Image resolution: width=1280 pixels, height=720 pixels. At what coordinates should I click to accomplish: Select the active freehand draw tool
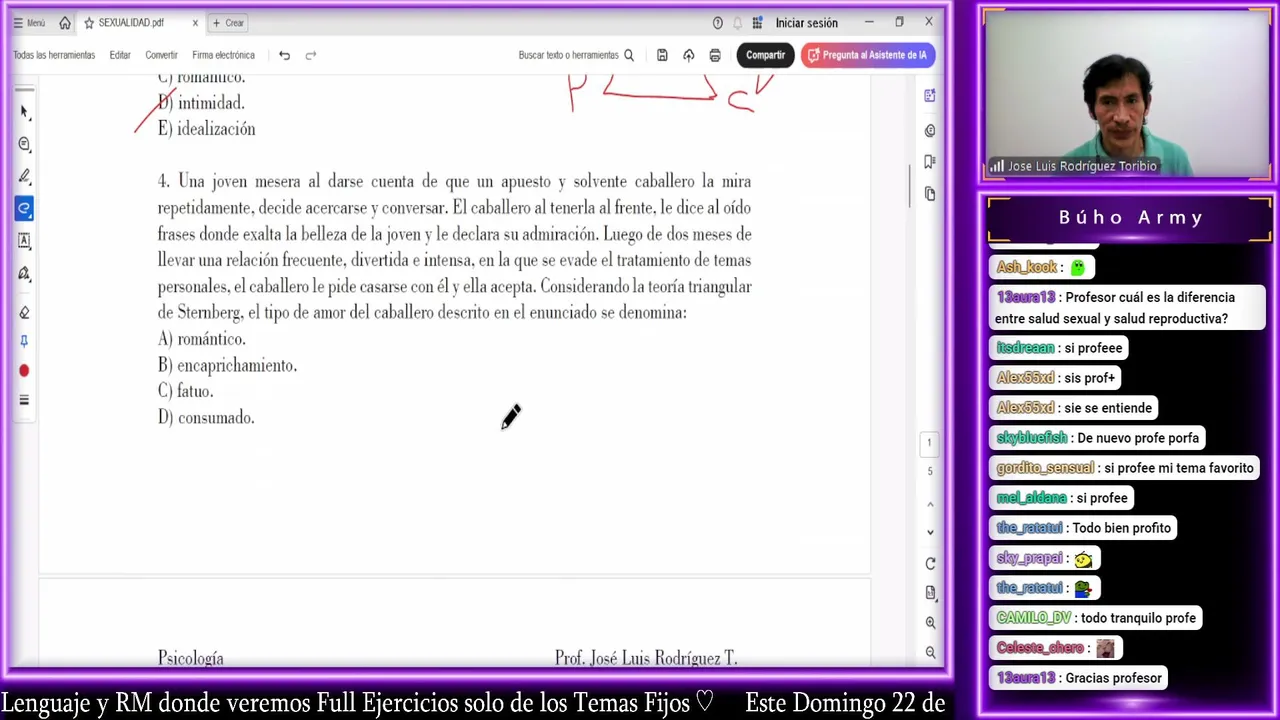point(24,208)
